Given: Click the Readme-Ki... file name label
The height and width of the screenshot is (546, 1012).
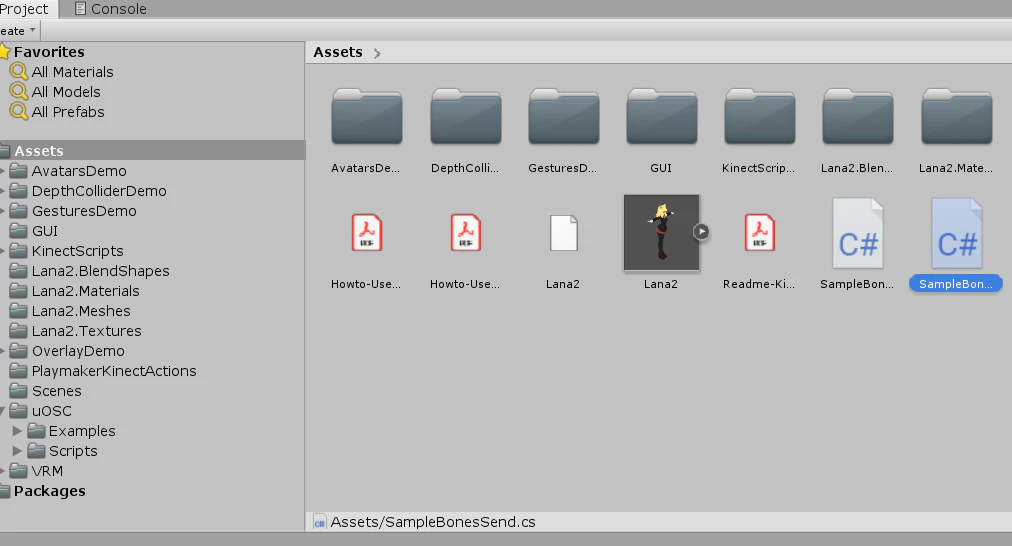Looking at the screenshot, I should 759,284.
